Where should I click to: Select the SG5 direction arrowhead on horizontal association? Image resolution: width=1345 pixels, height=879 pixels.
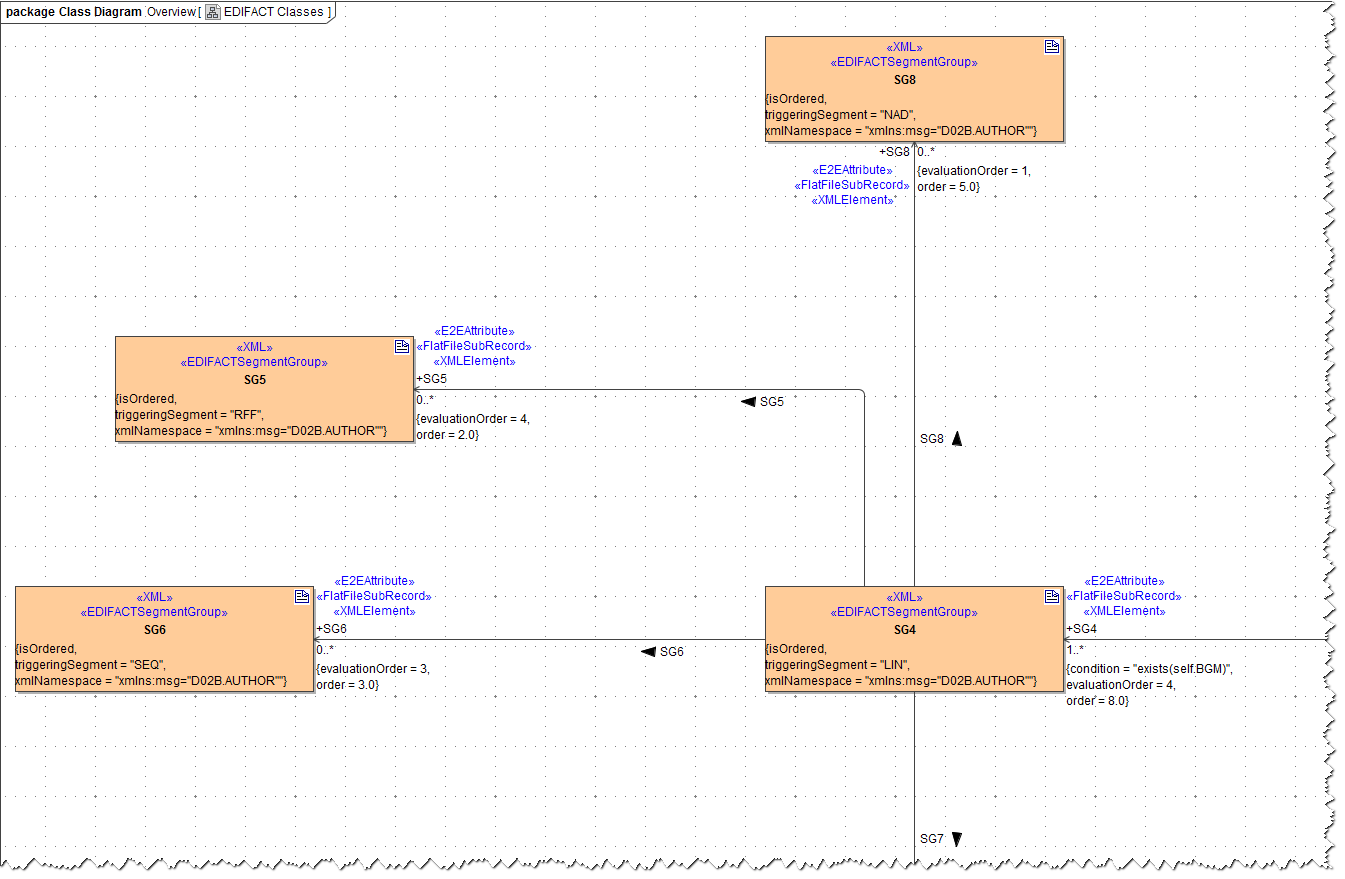746,401
